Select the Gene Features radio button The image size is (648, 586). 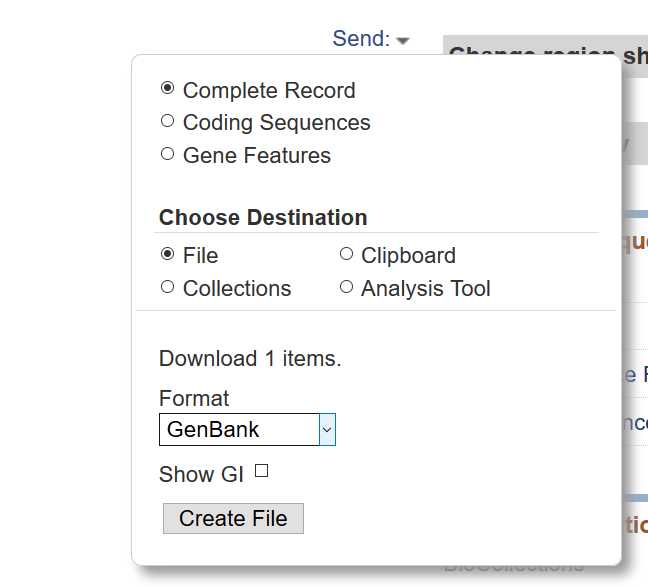(x=167, y=153)
